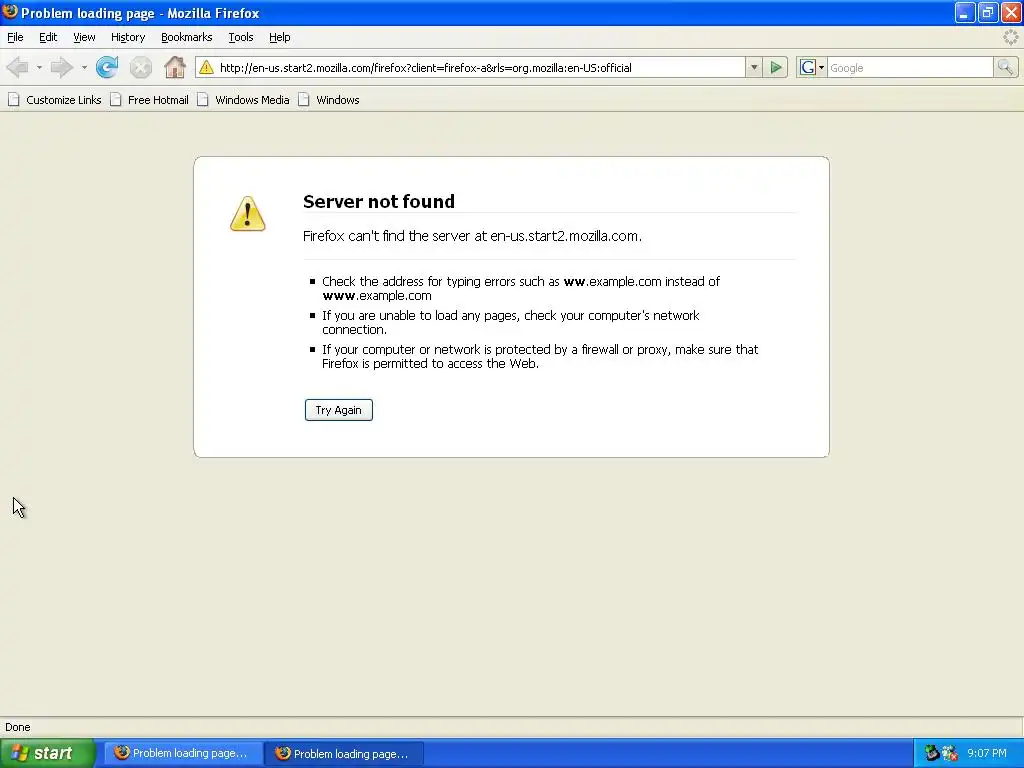1024x768 pixels.
Task: Click the loading throbber icon
Action: [1011, 37]
